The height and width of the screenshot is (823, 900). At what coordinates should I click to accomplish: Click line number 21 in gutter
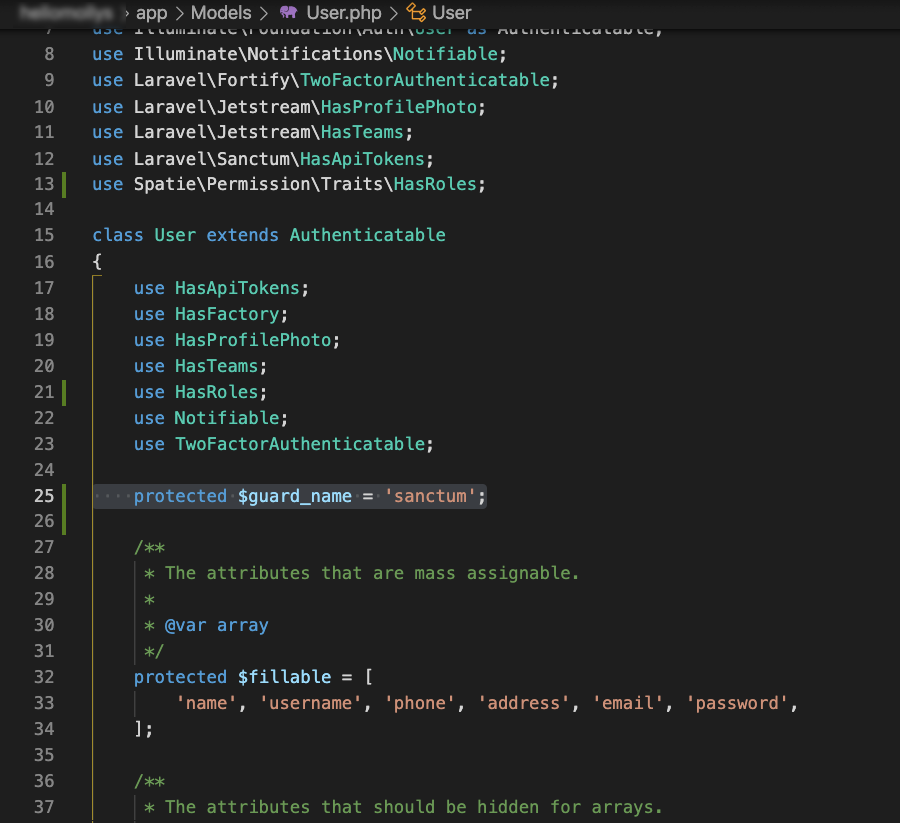44,392
